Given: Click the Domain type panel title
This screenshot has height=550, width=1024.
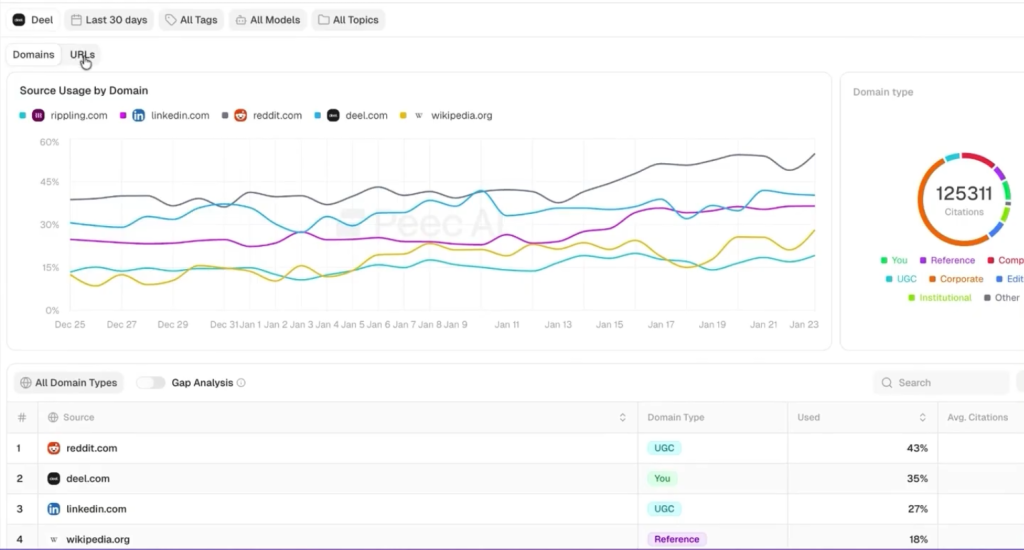Looking at the screenshot, I should (x=883, y=92).
